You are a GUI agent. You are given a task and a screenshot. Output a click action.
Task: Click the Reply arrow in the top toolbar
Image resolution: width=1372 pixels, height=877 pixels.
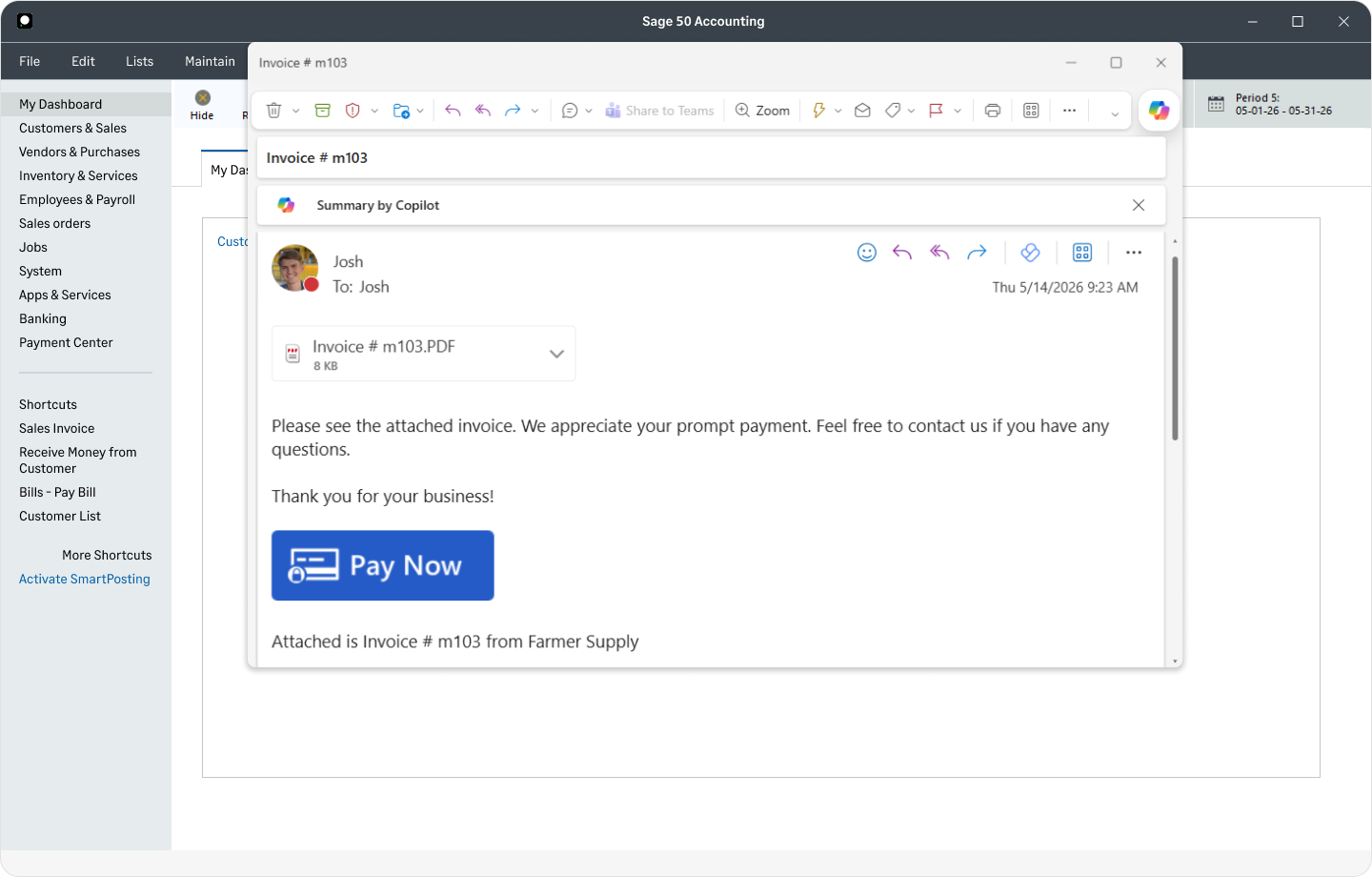pyautogui.click(x=453, y=111)
